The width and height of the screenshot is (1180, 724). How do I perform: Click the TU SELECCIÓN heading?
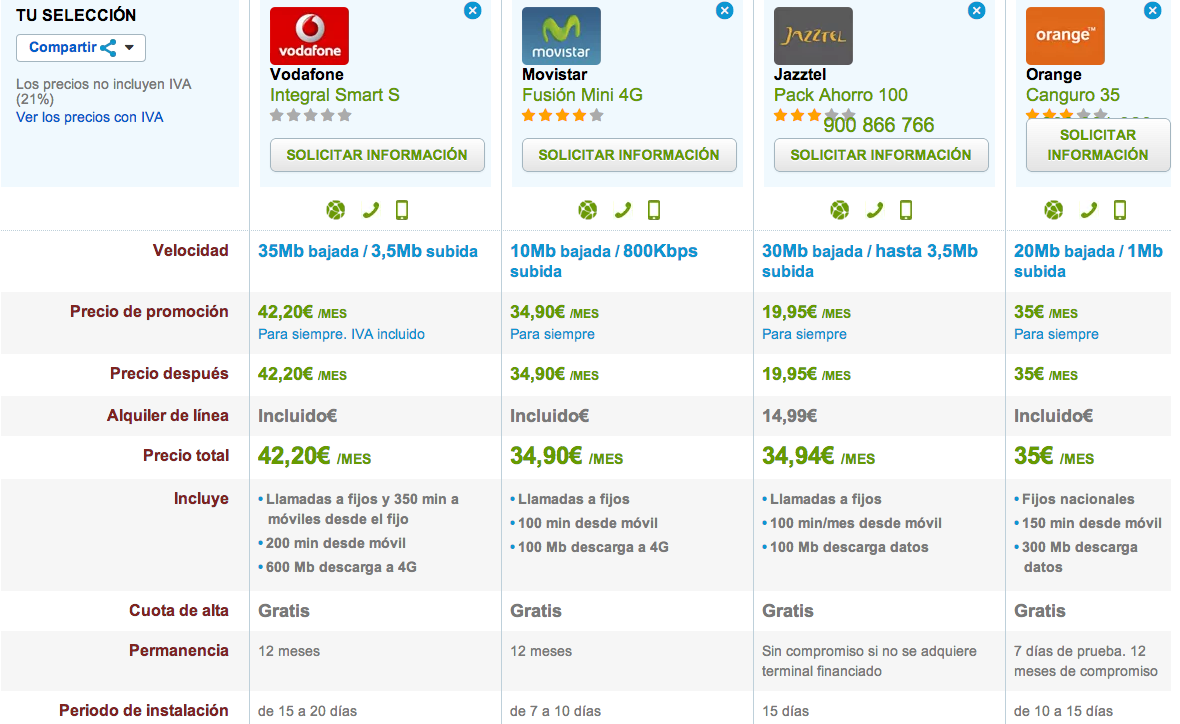tap(76, 15)
